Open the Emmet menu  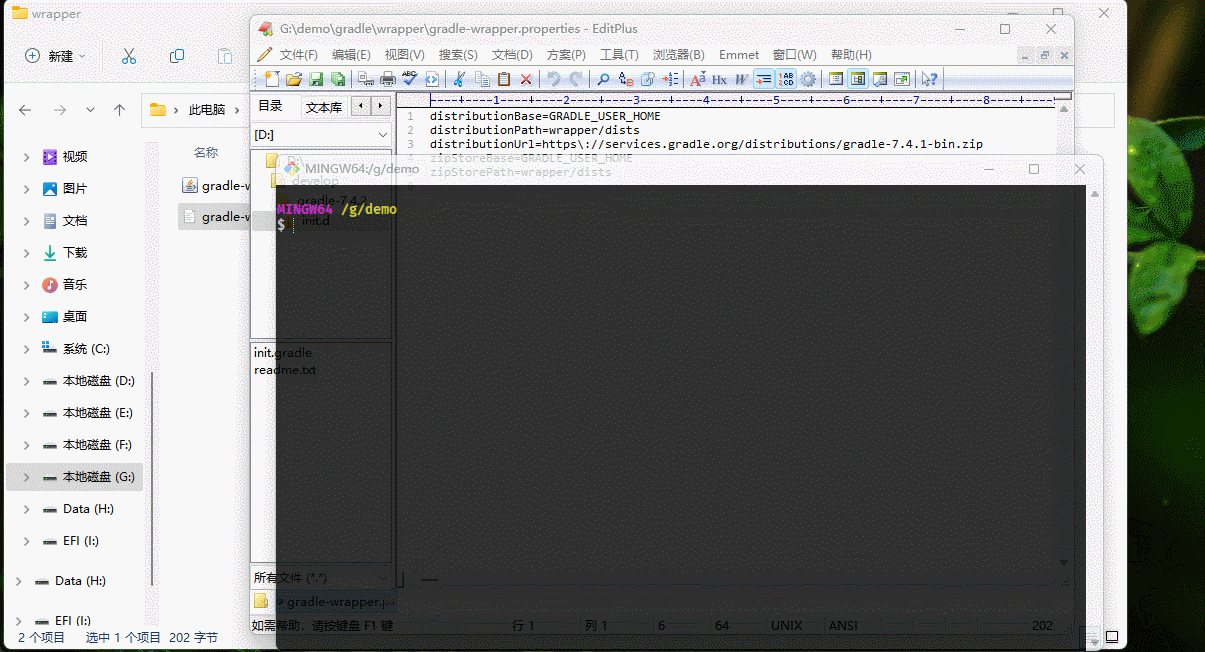[x=739, y=55]
